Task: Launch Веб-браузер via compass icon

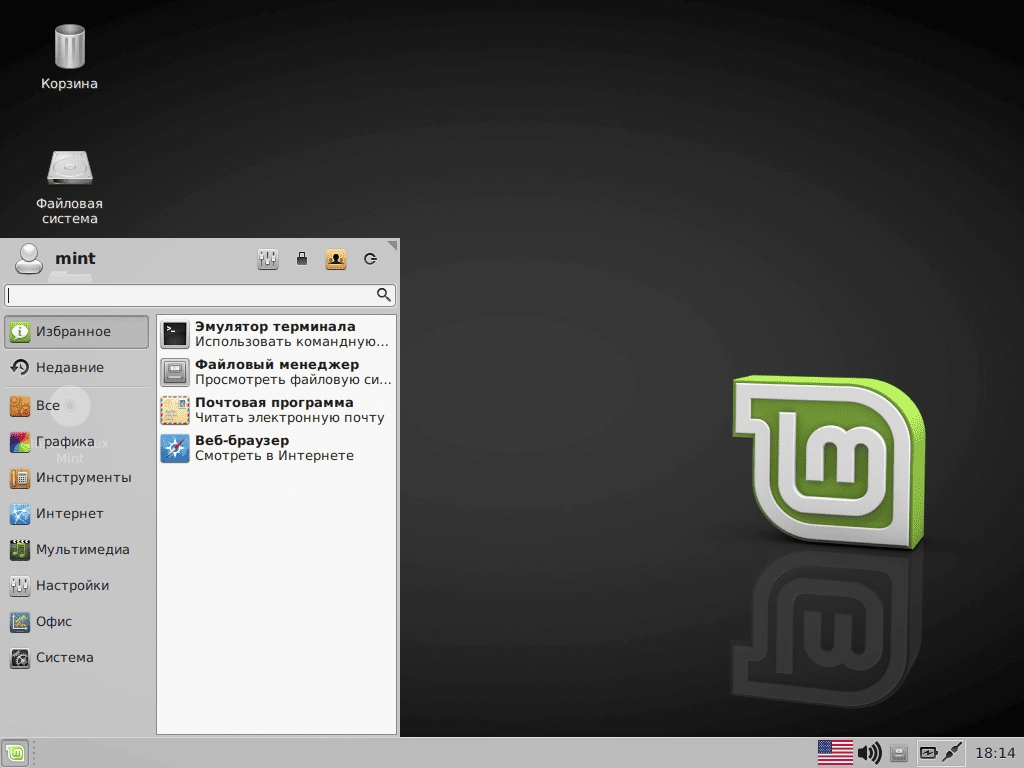Action: pos(175,448)
